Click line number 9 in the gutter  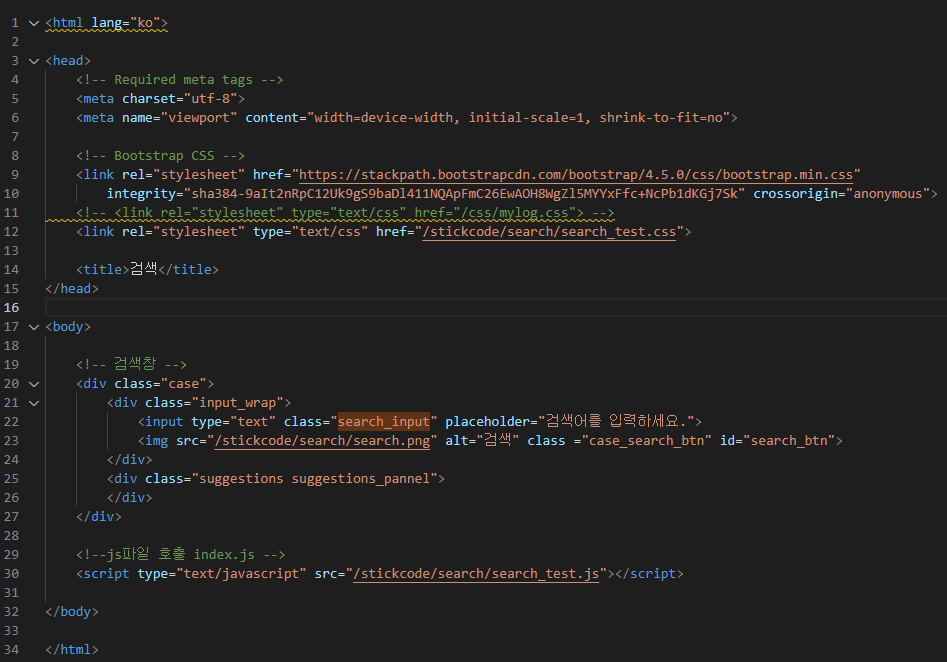pos(15,175)
